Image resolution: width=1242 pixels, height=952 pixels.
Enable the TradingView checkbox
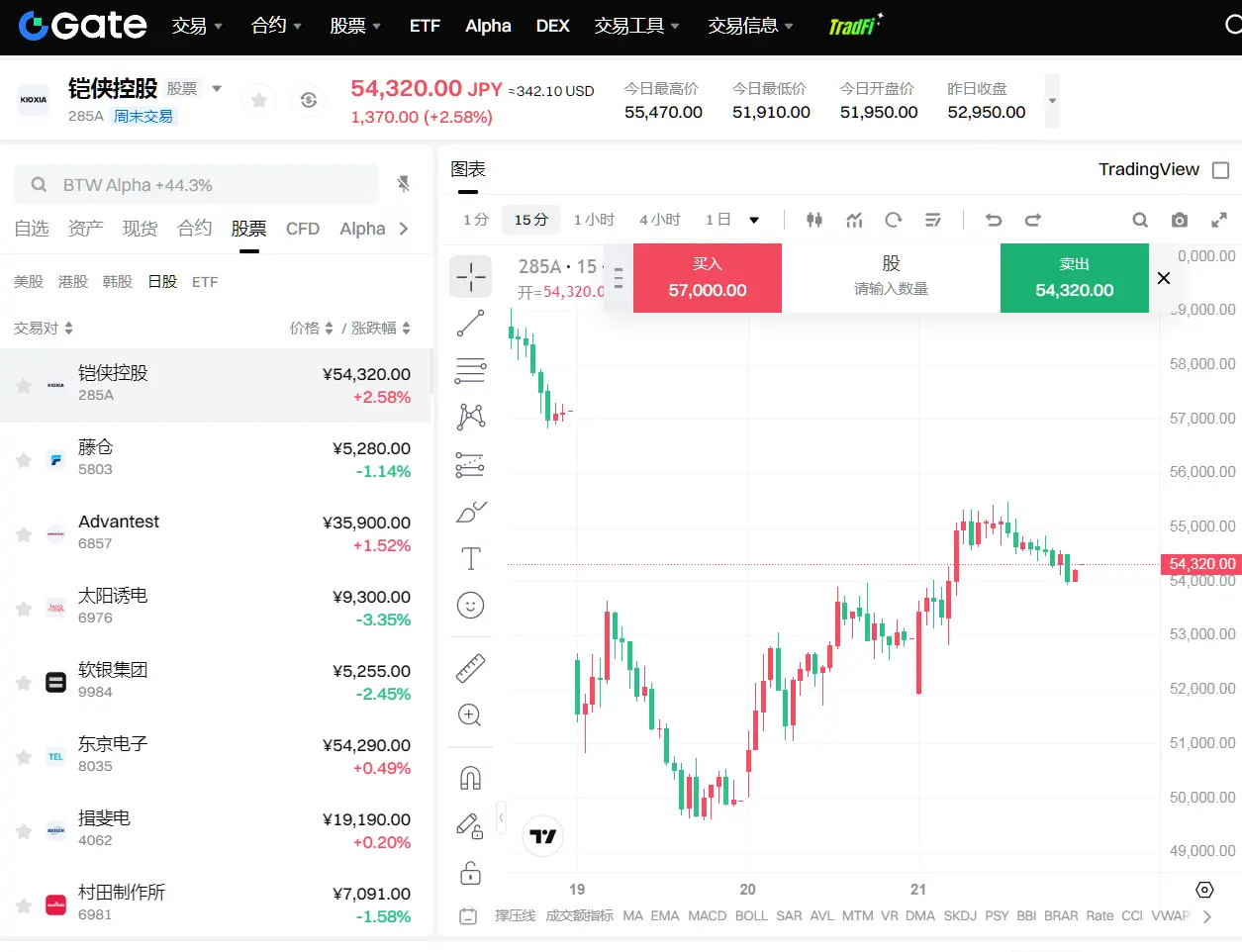[x=1220, y=170]
